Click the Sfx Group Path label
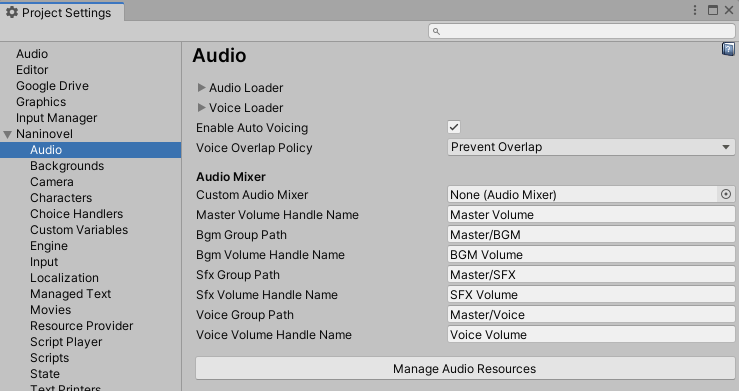The image size is (739, 391). tap(238, 275)
